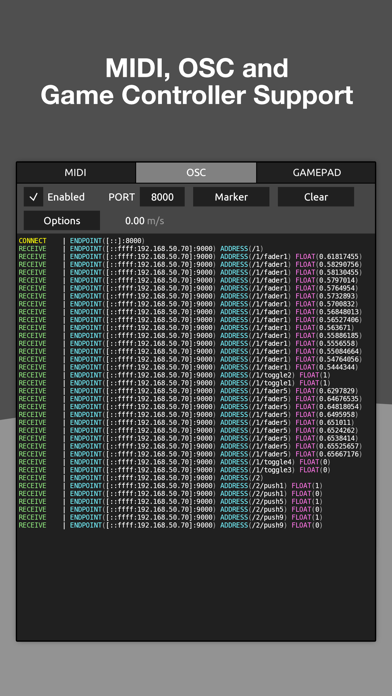Image resolution: width=392 pixels, height=696 pixels.
Task: Open the GAMEPAD tab
Action: pos(316,173)
